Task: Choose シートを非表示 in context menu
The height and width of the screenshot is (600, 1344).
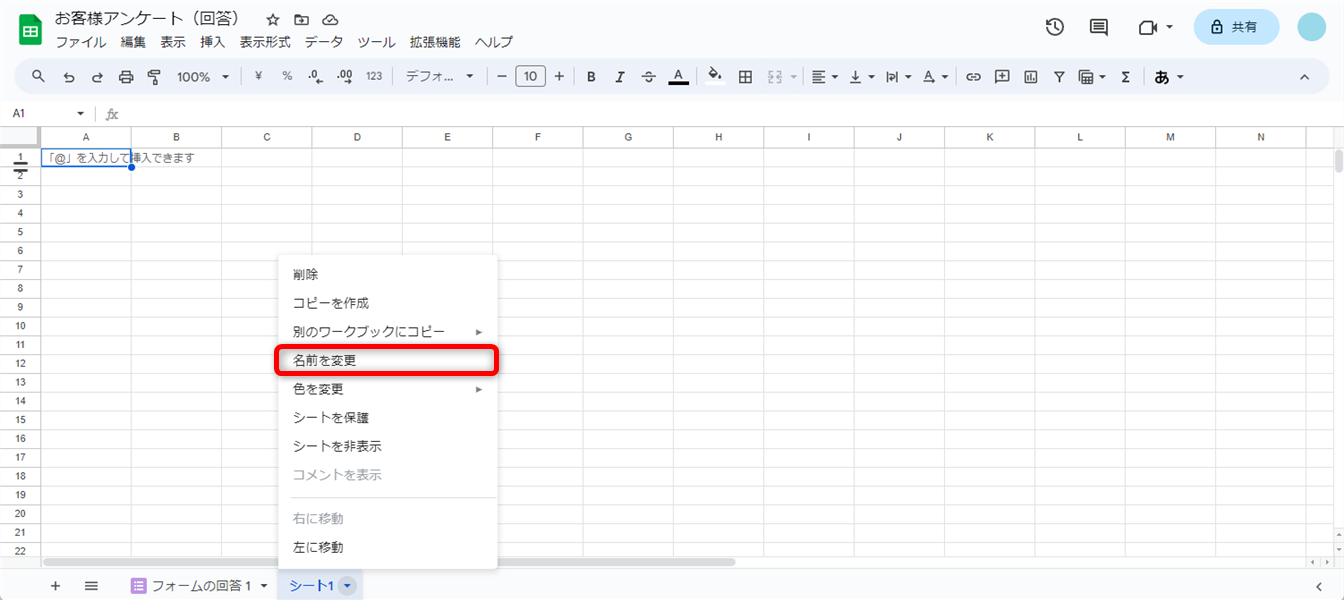Action: click(x=387, y=446)
